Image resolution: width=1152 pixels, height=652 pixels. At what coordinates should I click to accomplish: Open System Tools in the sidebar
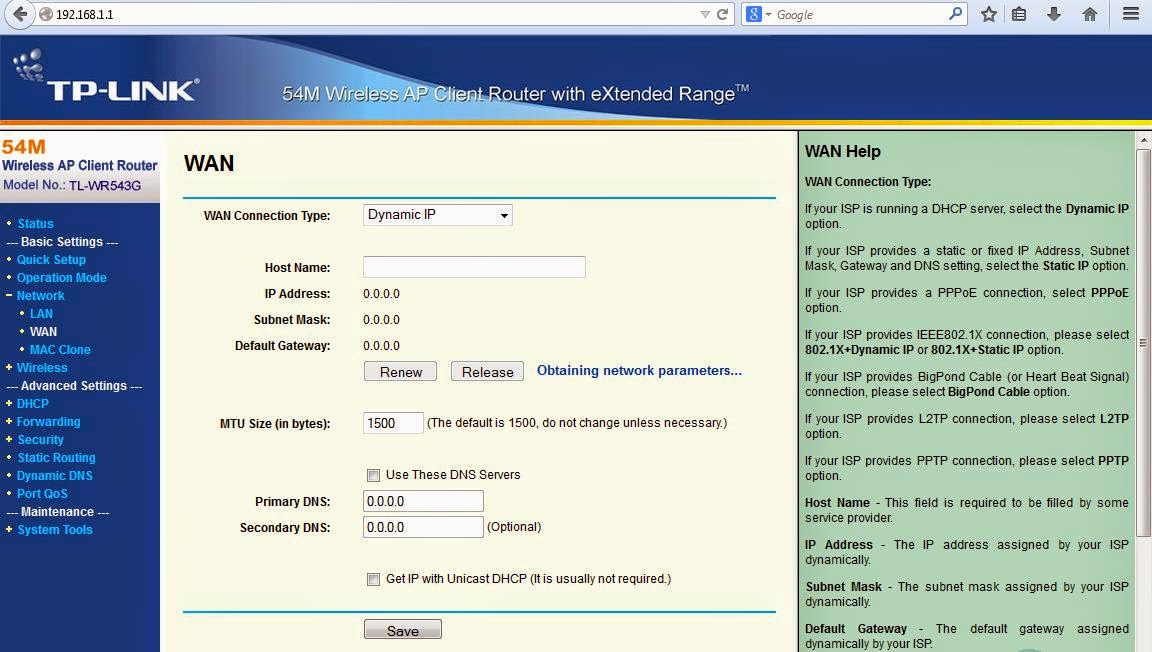point(55,529)
